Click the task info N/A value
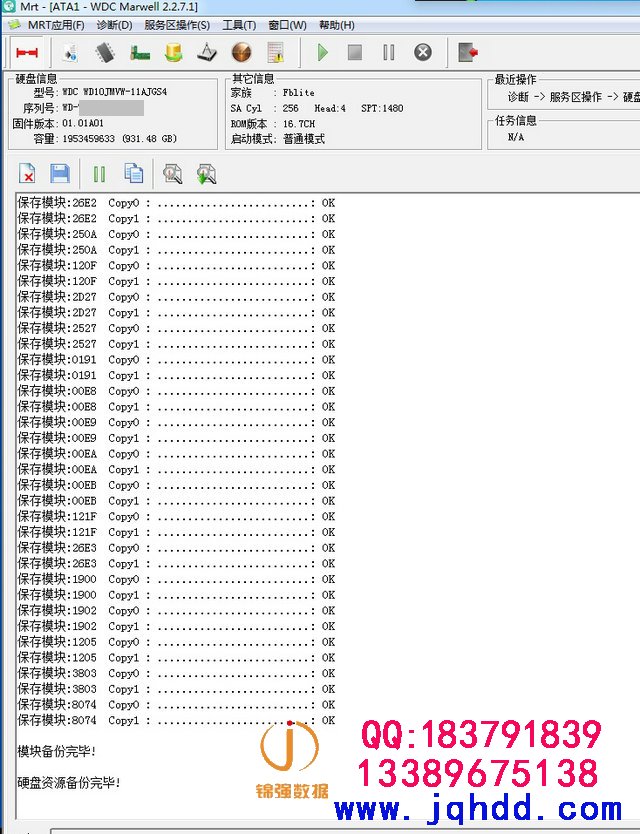 (x=516, y=137)
